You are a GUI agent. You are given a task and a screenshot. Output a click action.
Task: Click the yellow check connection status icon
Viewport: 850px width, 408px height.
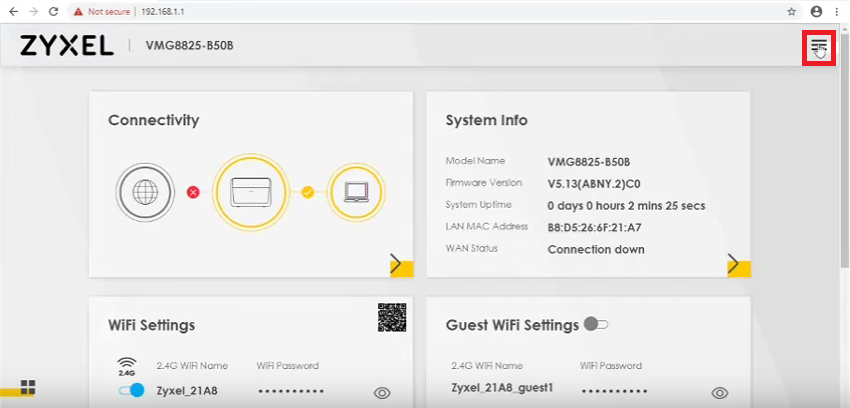click(x=307, y=192)
